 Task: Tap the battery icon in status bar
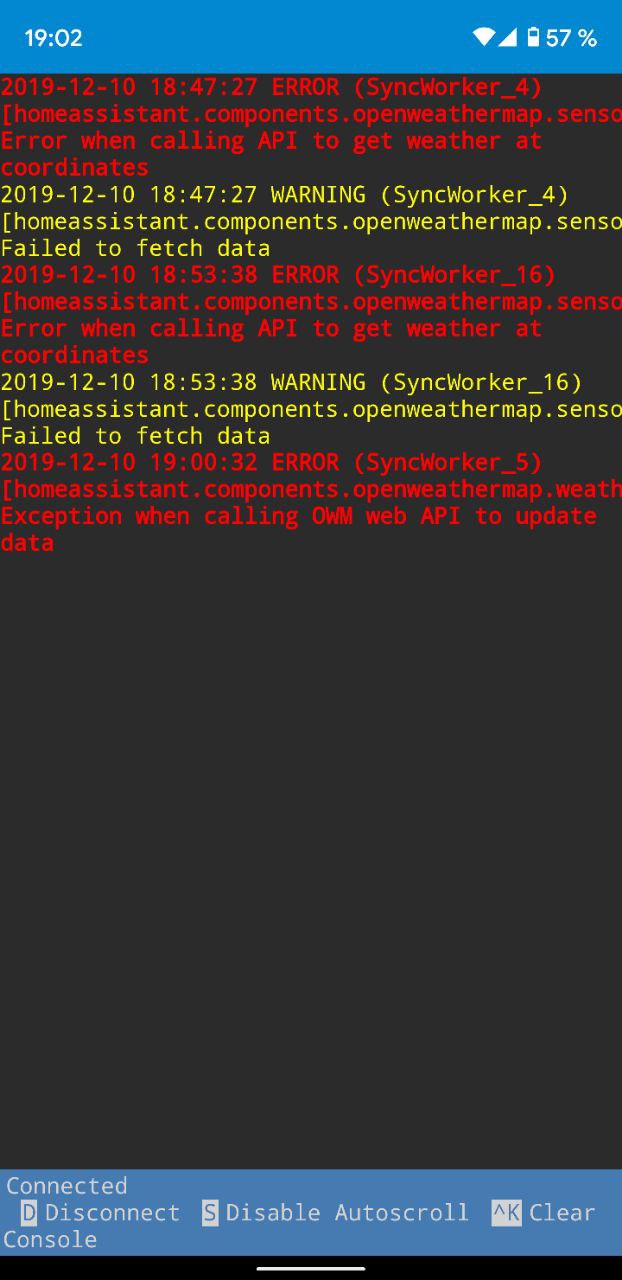click(x=533, y=37)
